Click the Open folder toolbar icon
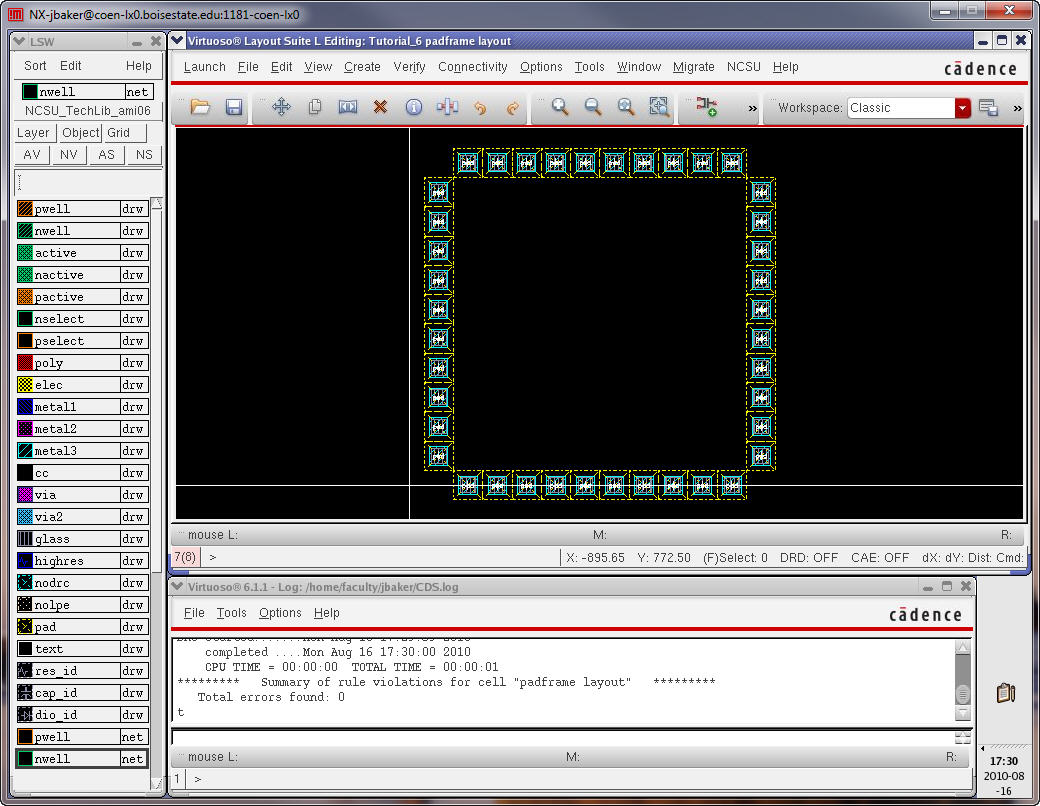 (200, 107)
